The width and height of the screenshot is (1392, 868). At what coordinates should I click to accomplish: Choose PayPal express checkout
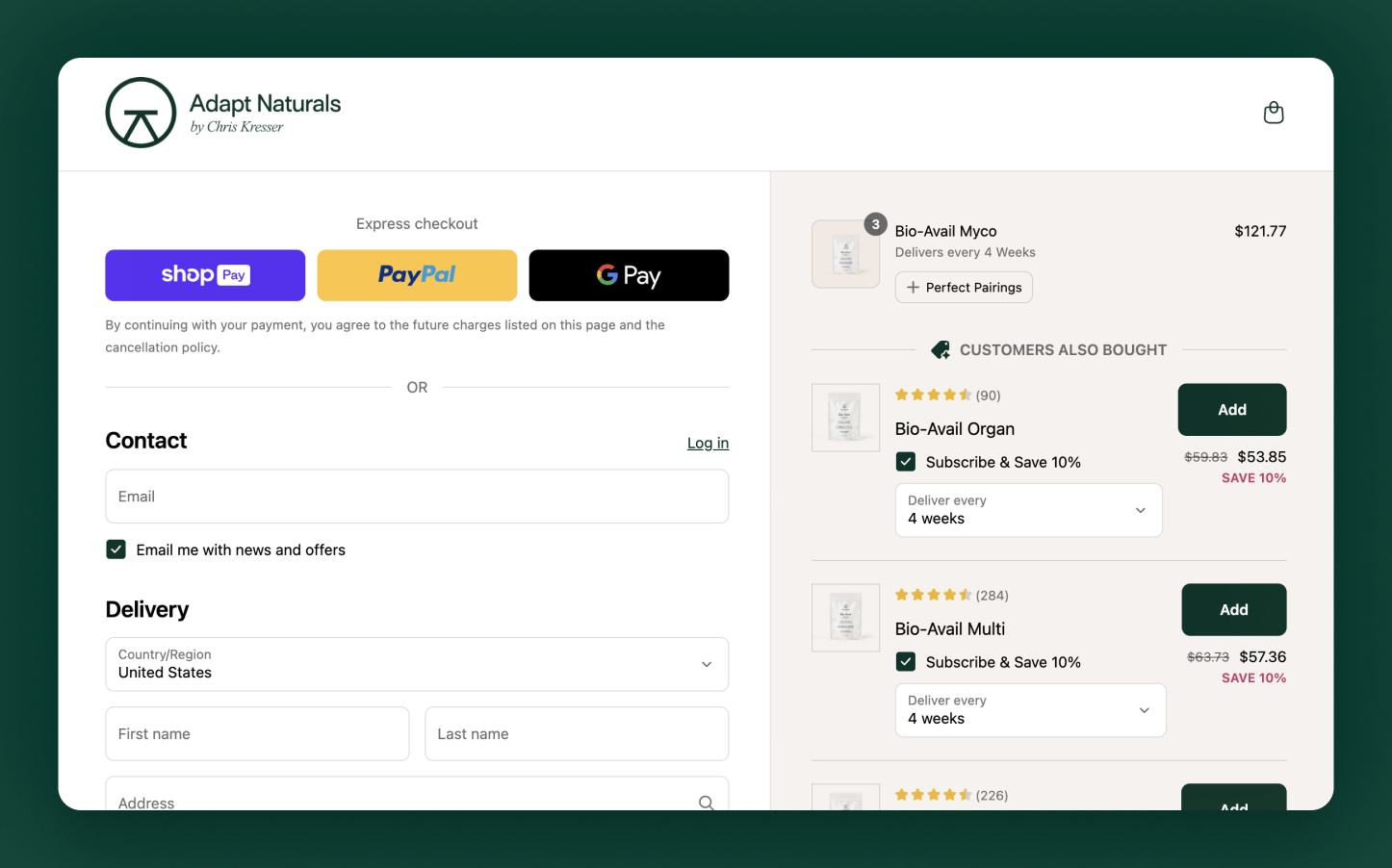click(417, 275)
